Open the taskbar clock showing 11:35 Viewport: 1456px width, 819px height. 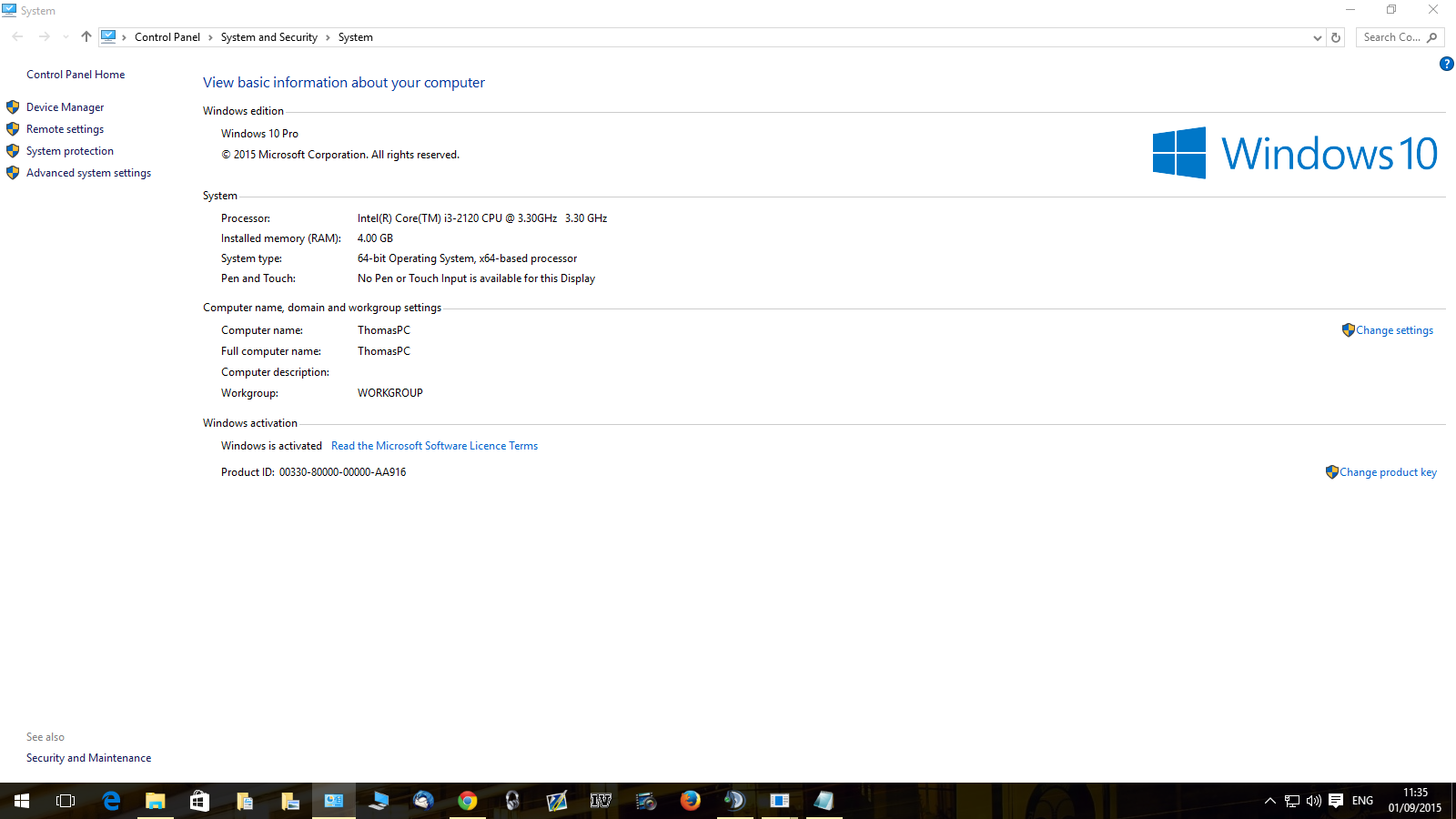tap(1415, 801)
